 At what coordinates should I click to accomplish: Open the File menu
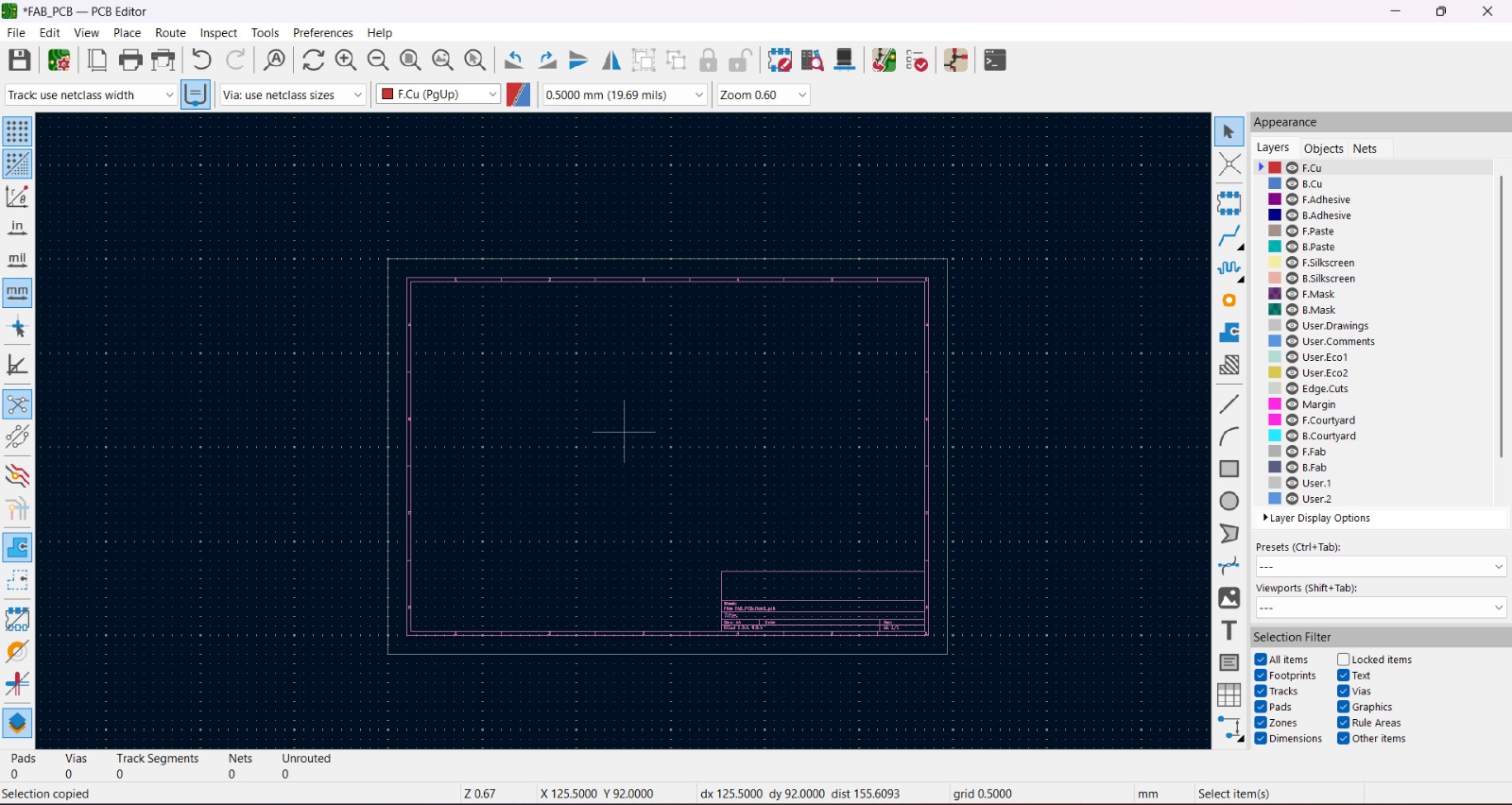coord(16,32)
